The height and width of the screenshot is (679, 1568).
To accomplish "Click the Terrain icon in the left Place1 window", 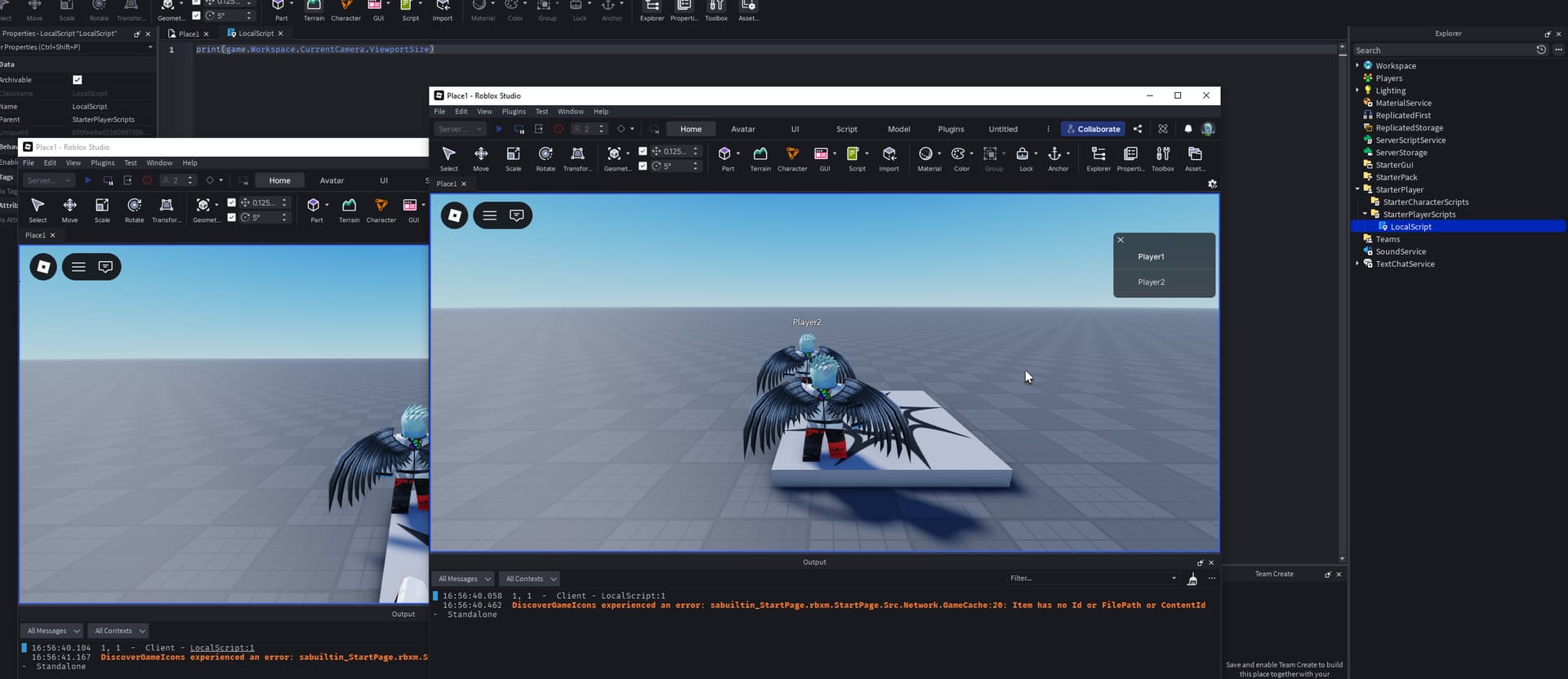I will (350, 209).
